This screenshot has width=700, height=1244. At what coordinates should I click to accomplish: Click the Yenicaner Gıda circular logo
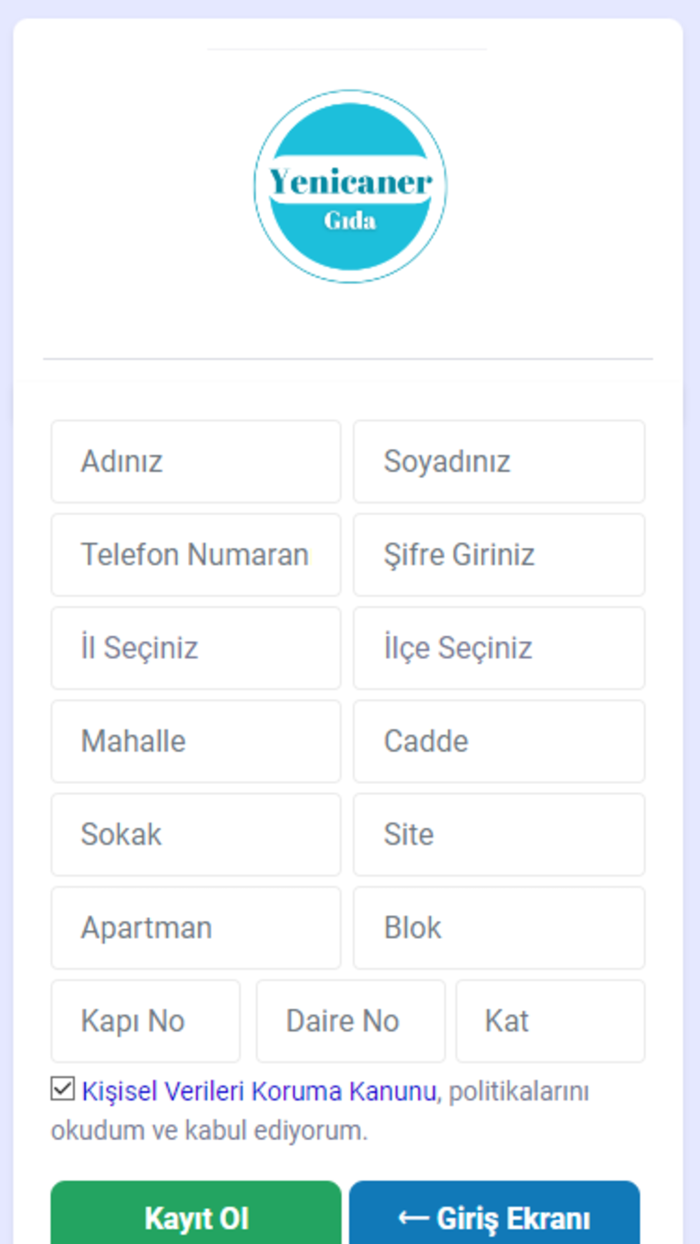(x=349, y=185)
